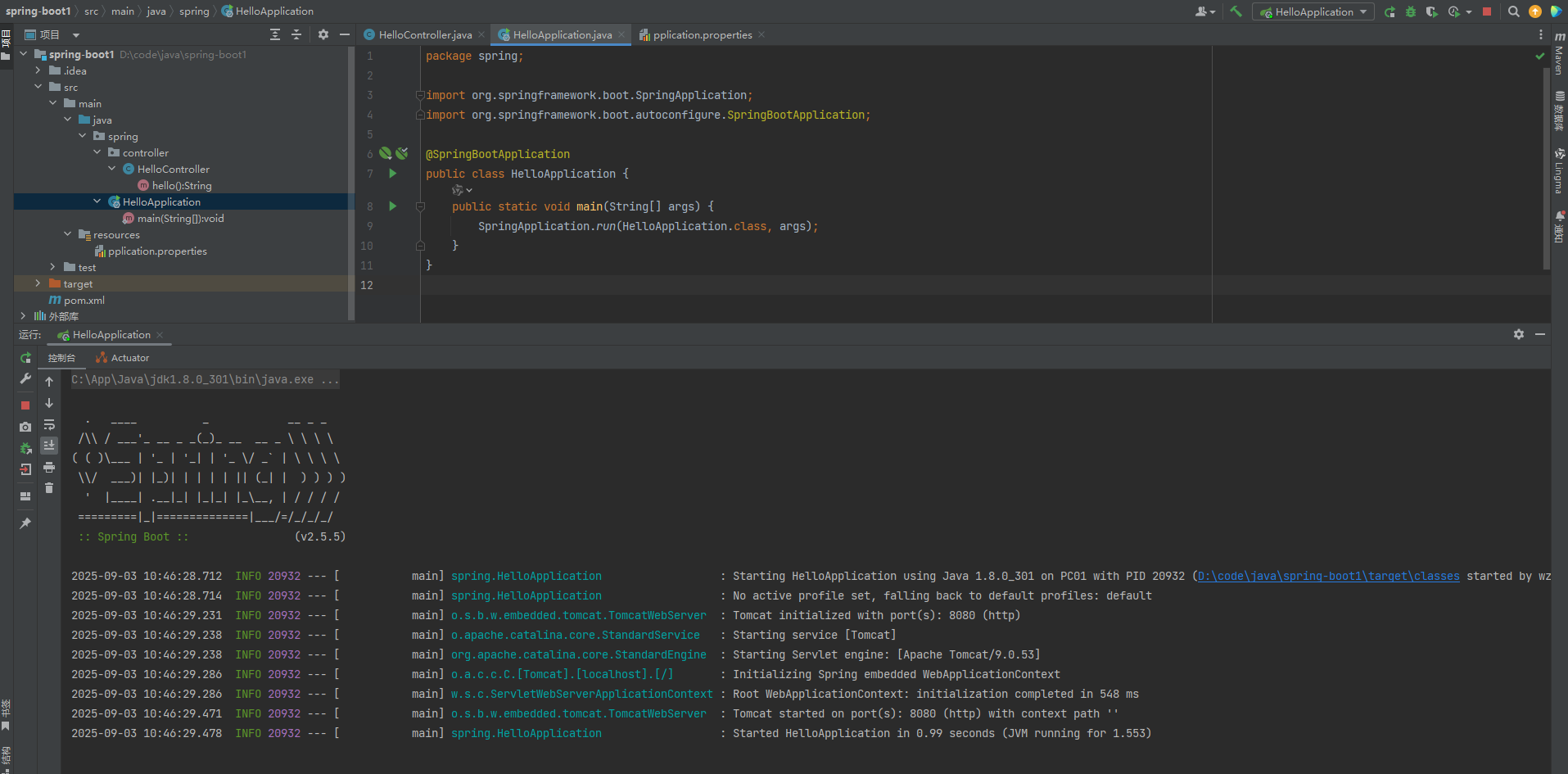
Task: Open the editor tabs more-options menu
Action: point(1541,34)
